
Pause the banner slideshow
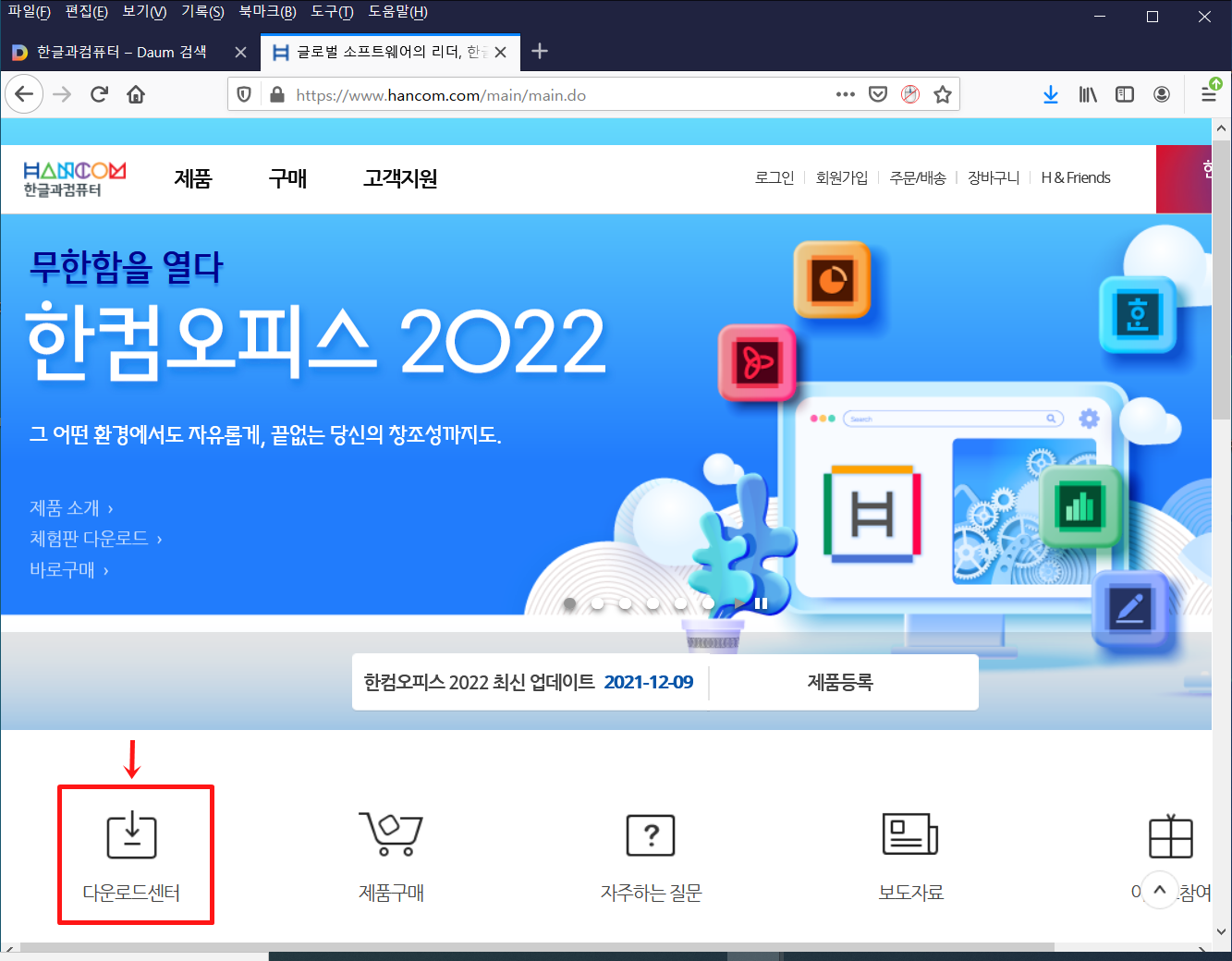(x=762, y=603)
